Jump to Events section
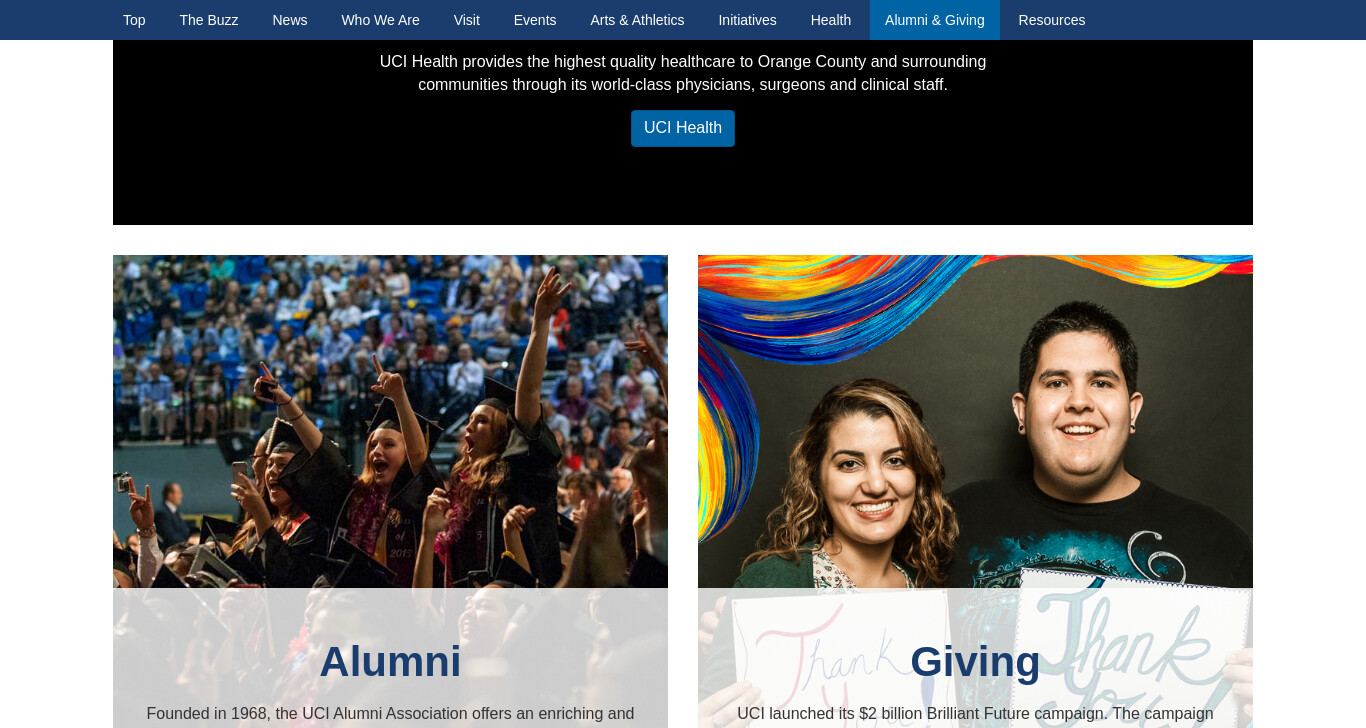Viewport: 1366px width, 728px height. coord(535,20)
